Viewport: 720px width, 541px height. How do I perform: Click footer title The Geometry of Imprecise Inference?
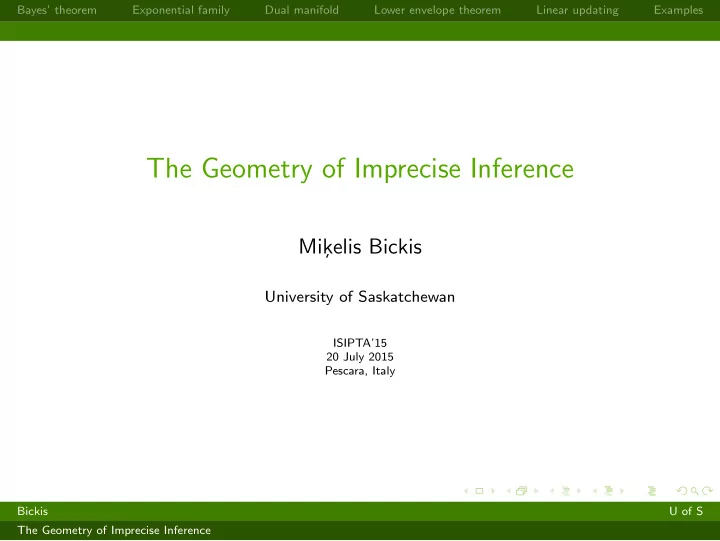coord(114,530)
